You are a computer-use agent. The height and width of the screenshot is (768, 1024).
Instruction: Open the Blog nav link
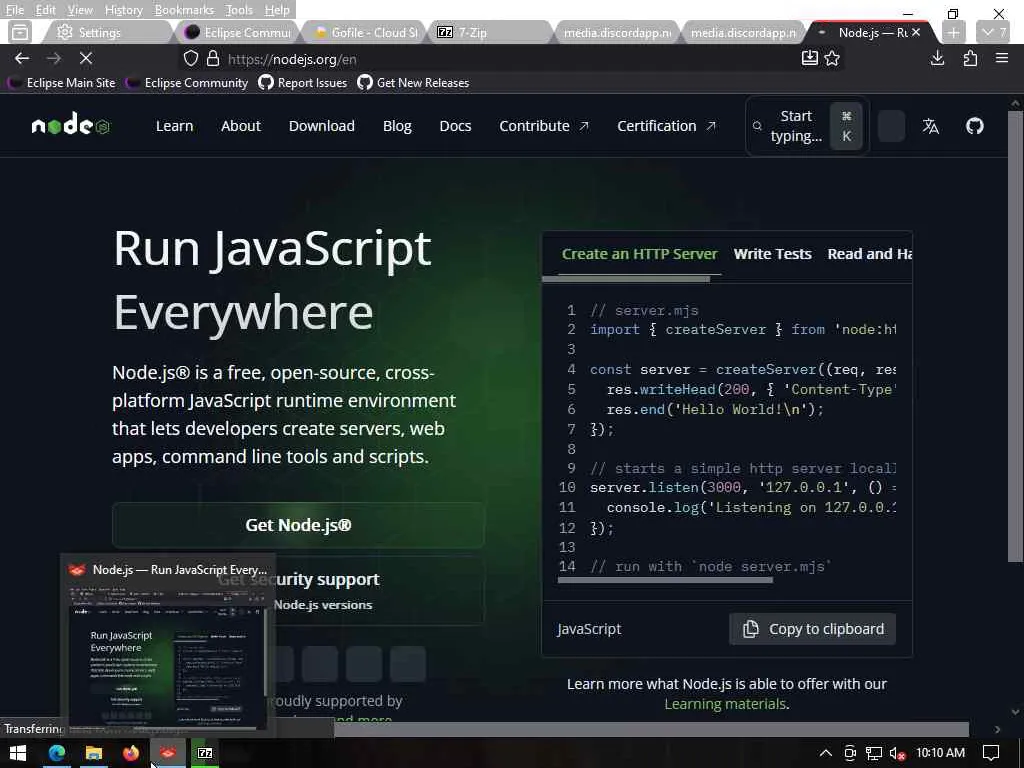click(x=397, y=126)
